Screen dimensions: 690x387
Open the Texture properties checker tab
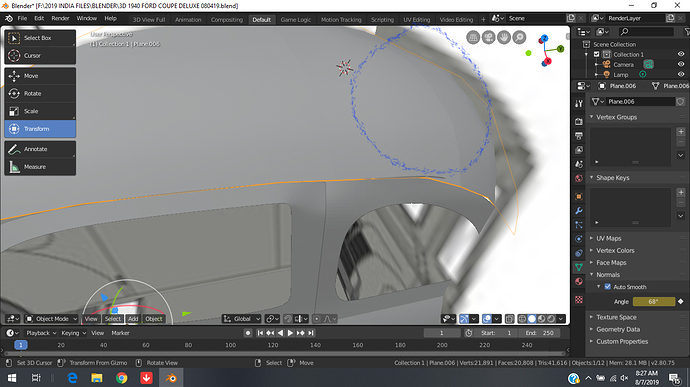(x=579, y=299)
